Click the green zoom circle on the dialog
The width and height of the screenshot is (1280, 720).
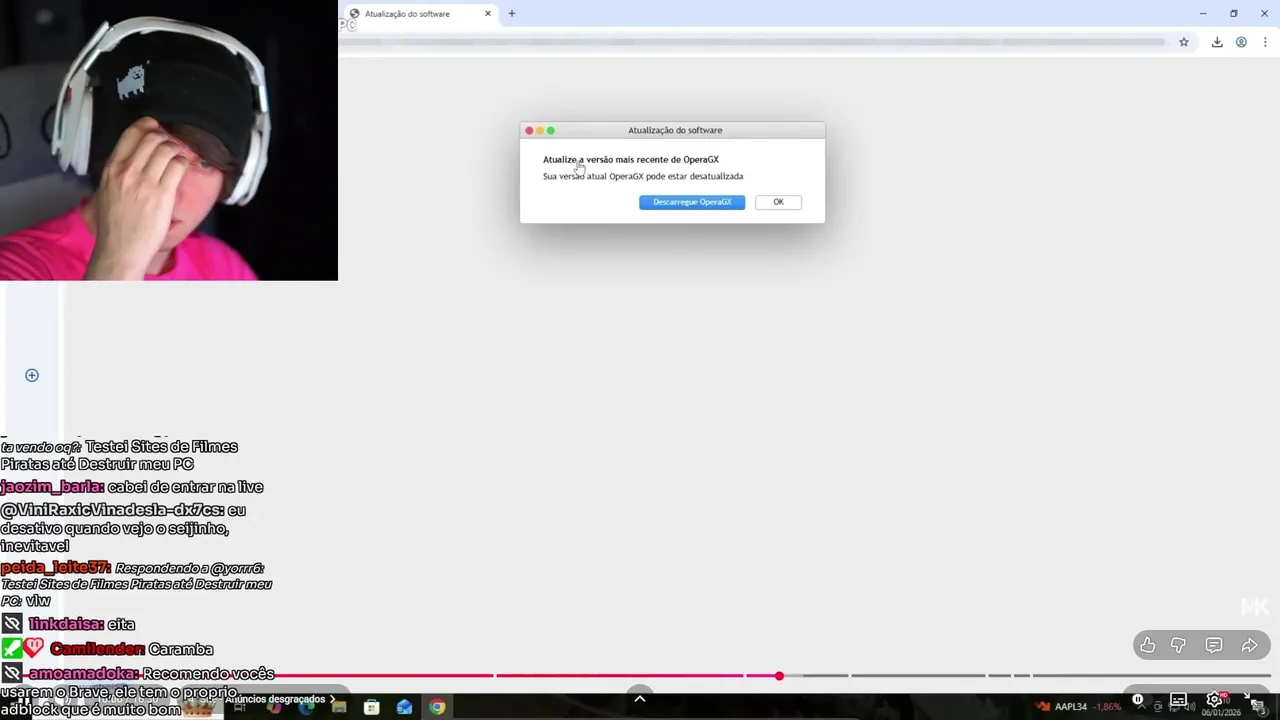tap(551, 131)
